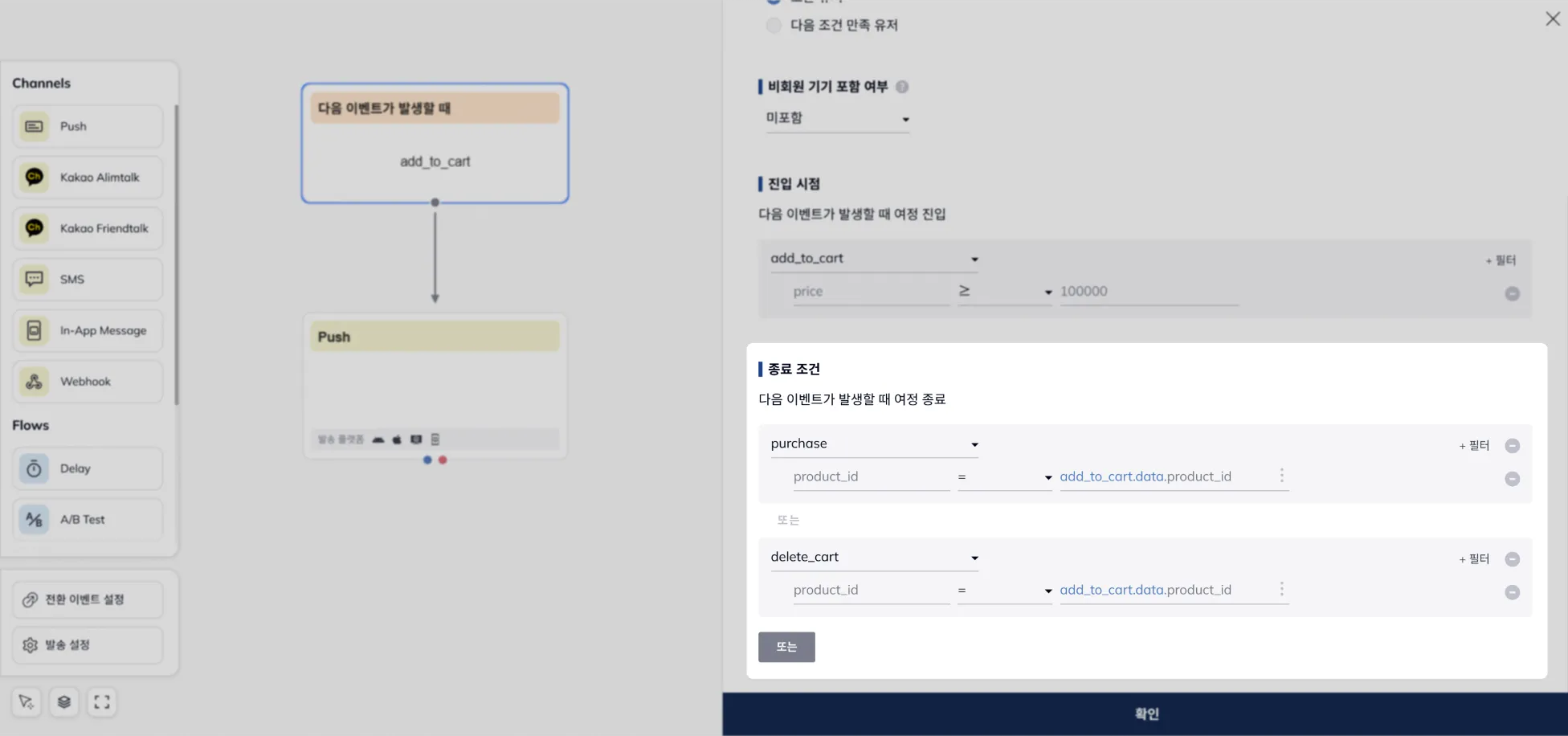
Task: Select the add_to_cart trigger node
Action: point(435,143)
